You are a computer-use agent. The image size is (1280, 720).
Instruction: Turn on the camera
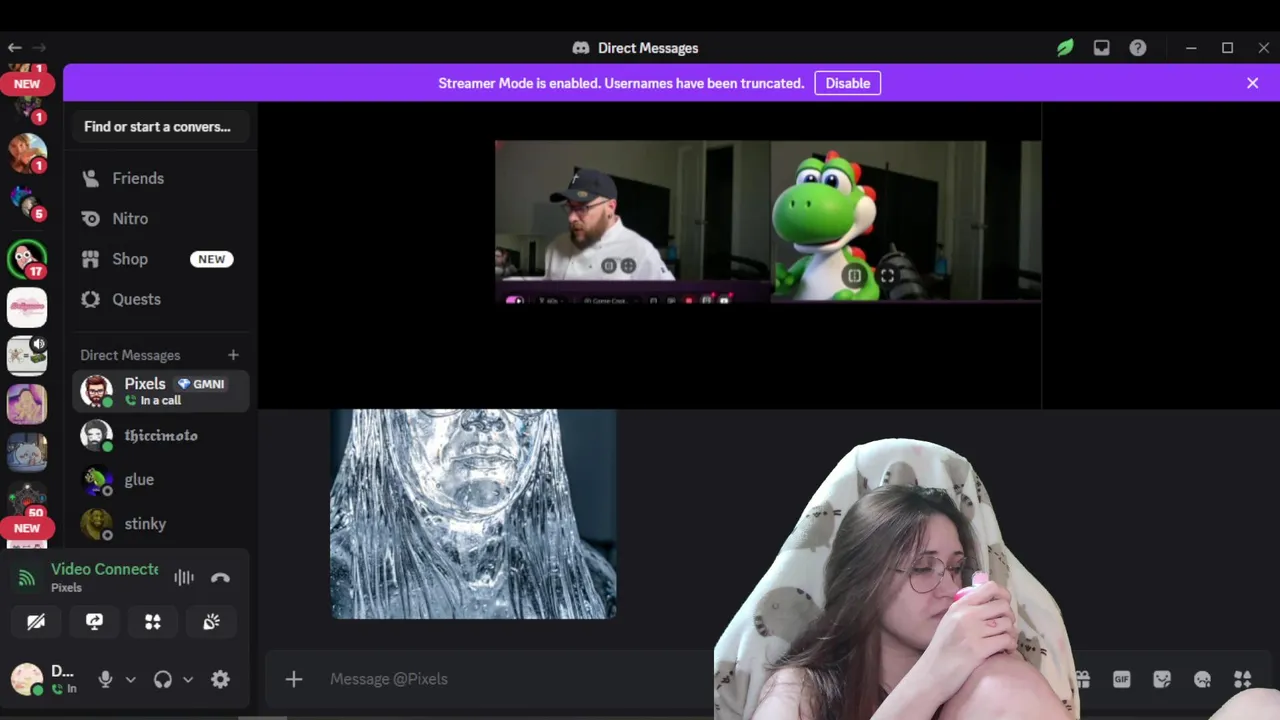(36, 622)
